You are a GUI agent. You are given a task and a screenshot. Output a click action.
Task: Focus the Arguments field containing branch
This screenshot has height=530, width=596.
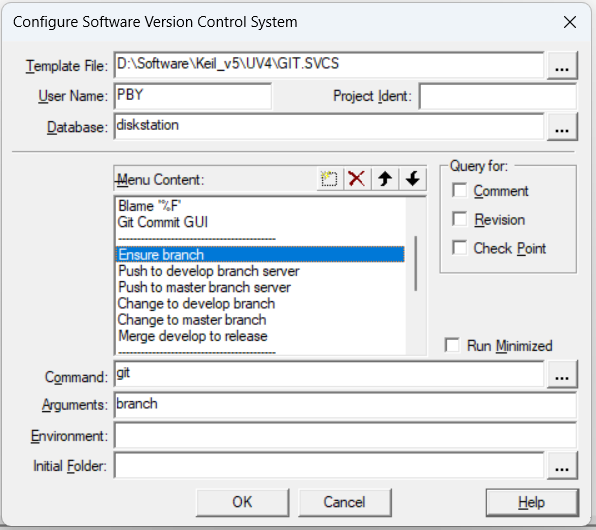[345, 405]
